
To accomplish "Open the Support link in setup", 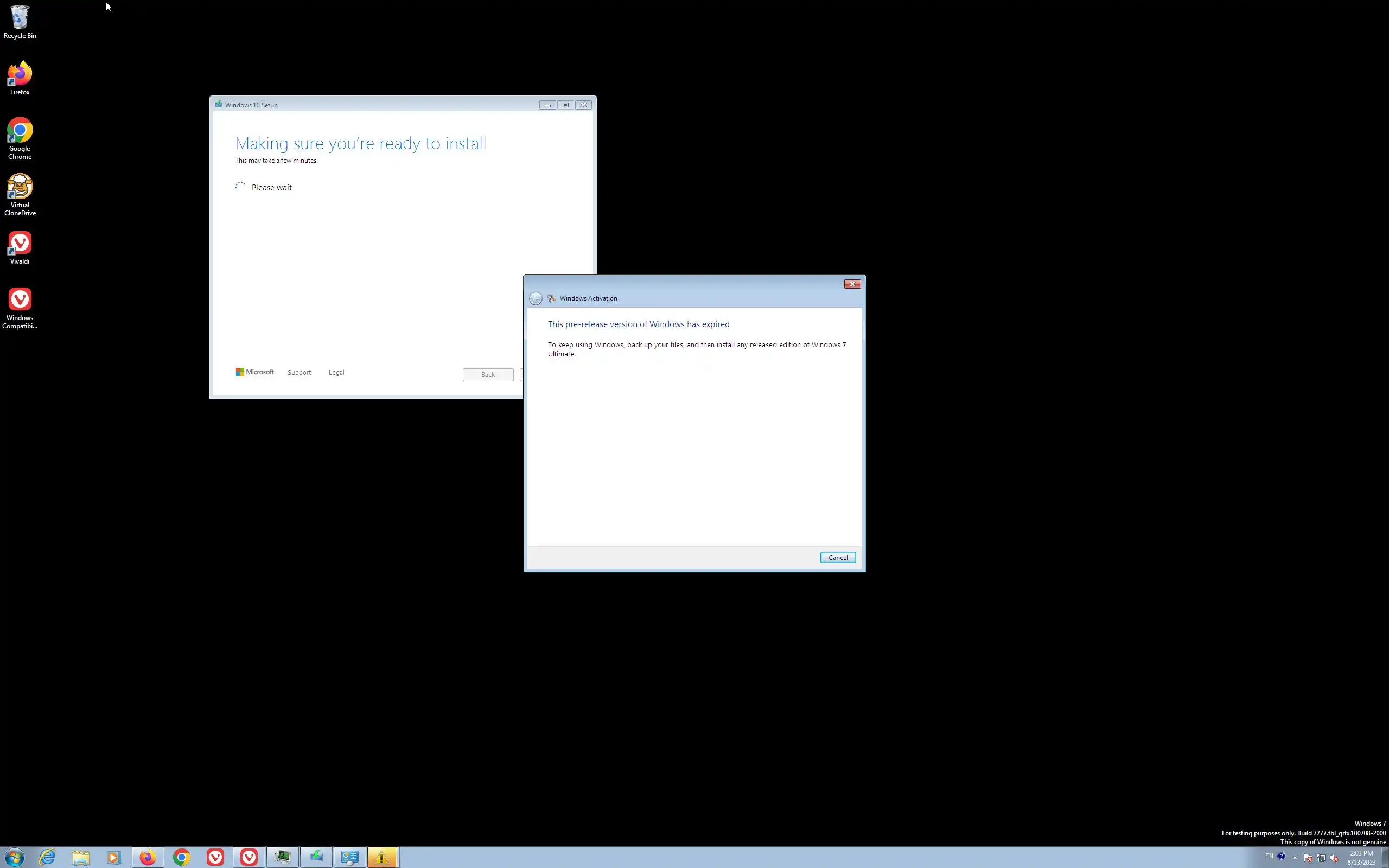I will point(299,373).
